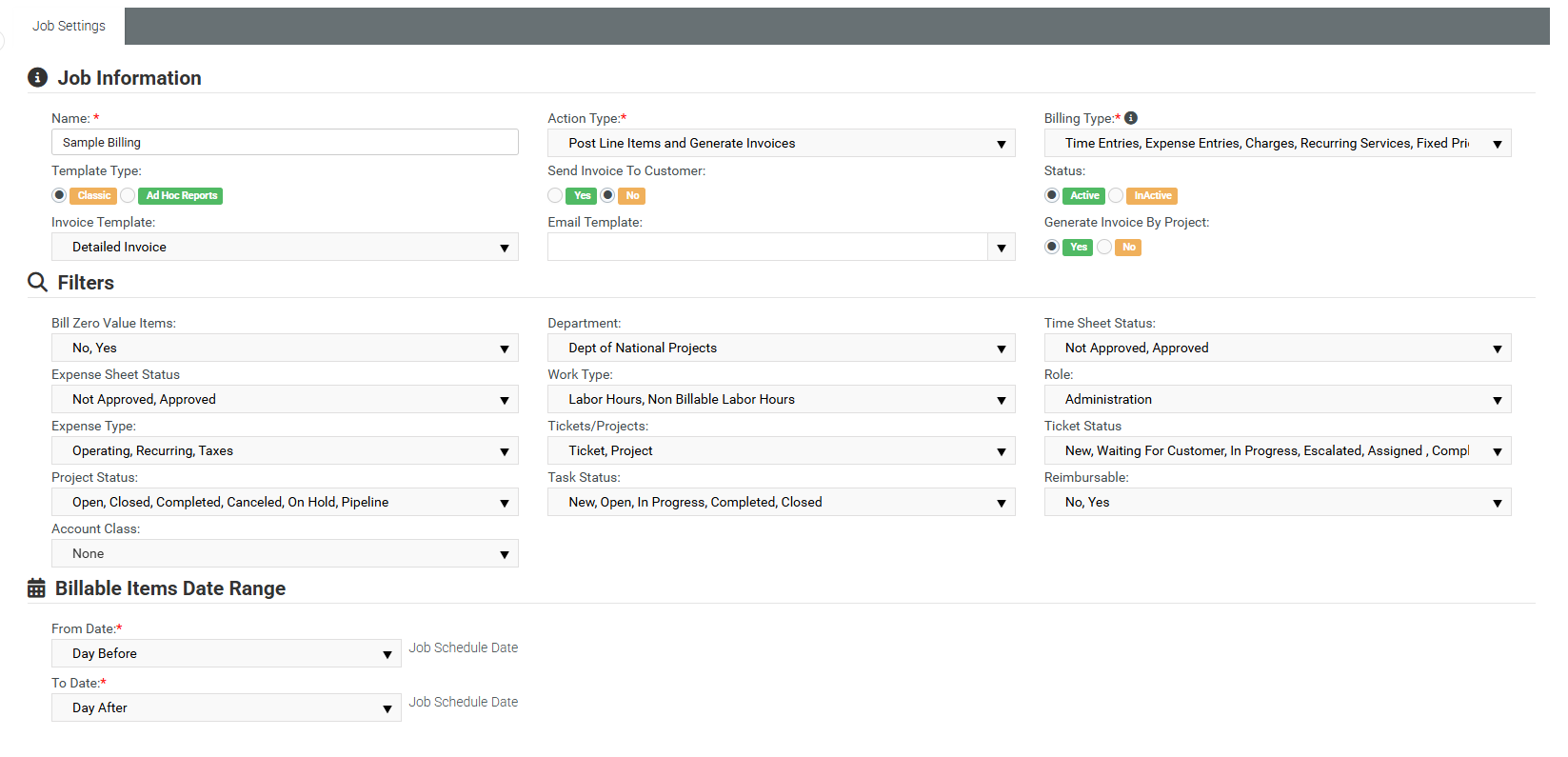Open the To Date dropdown
Image resolution: width=1568 pixels, height=757 pixels.
tap(226, 707)
